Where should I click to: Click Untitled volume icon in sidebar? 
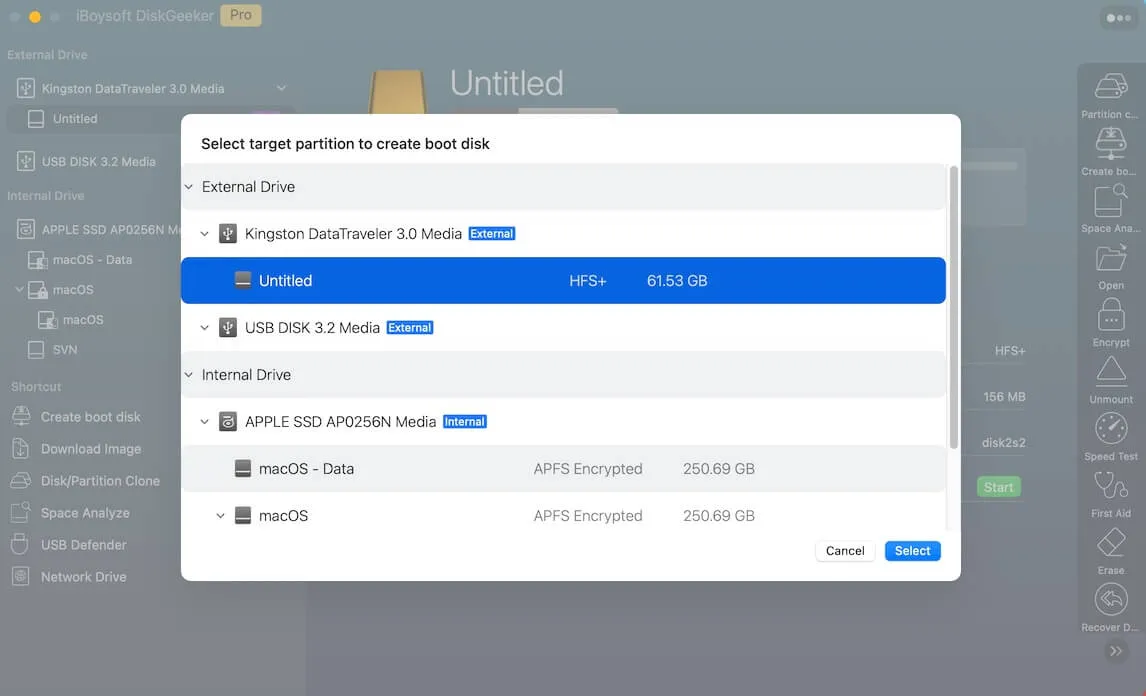click(36, 118)
